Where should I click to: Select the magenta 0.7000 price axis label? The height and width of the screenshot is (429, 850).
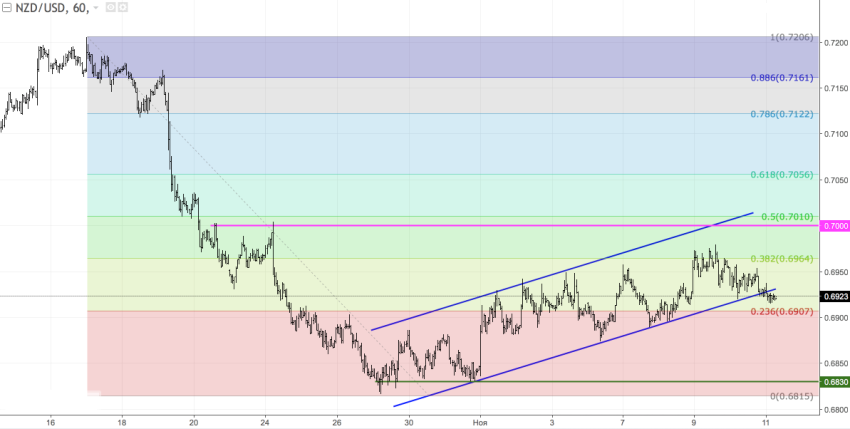pyautogui.click(x=835, y=226)
